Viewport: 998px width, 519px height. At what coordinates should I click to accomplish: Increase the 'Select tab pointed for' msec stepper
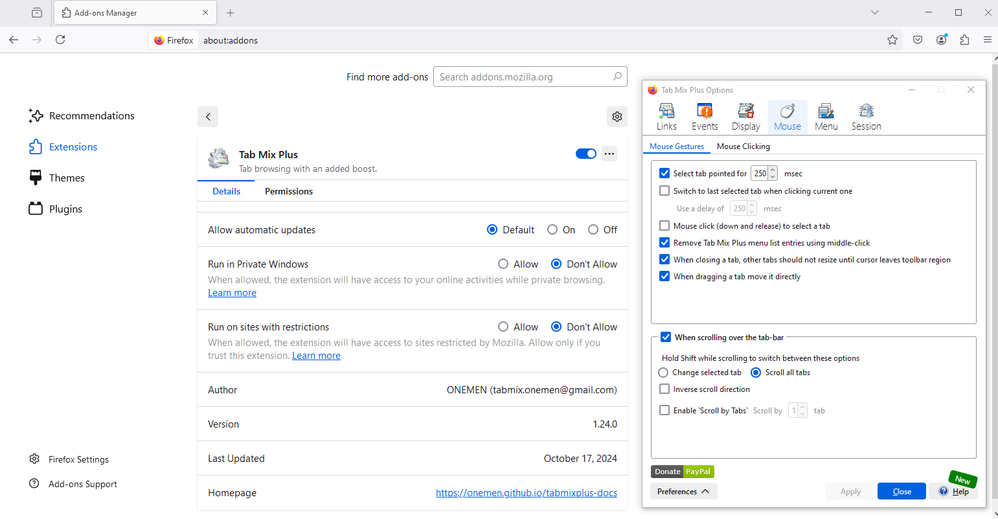pos(773,170)
